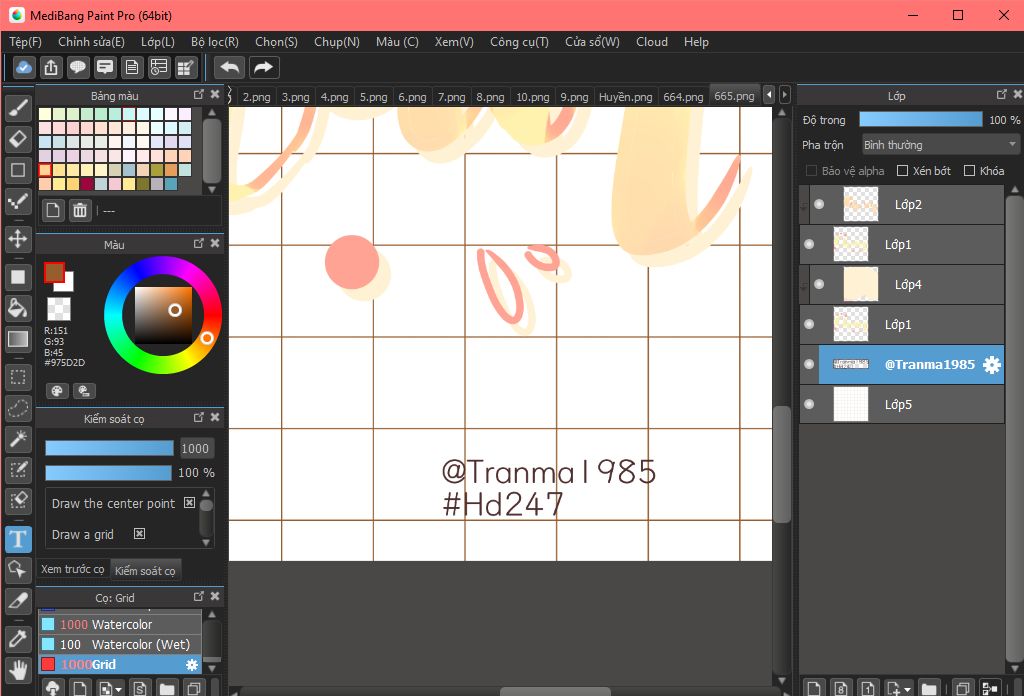Hide the Lớp5 layer

point(809,404)
